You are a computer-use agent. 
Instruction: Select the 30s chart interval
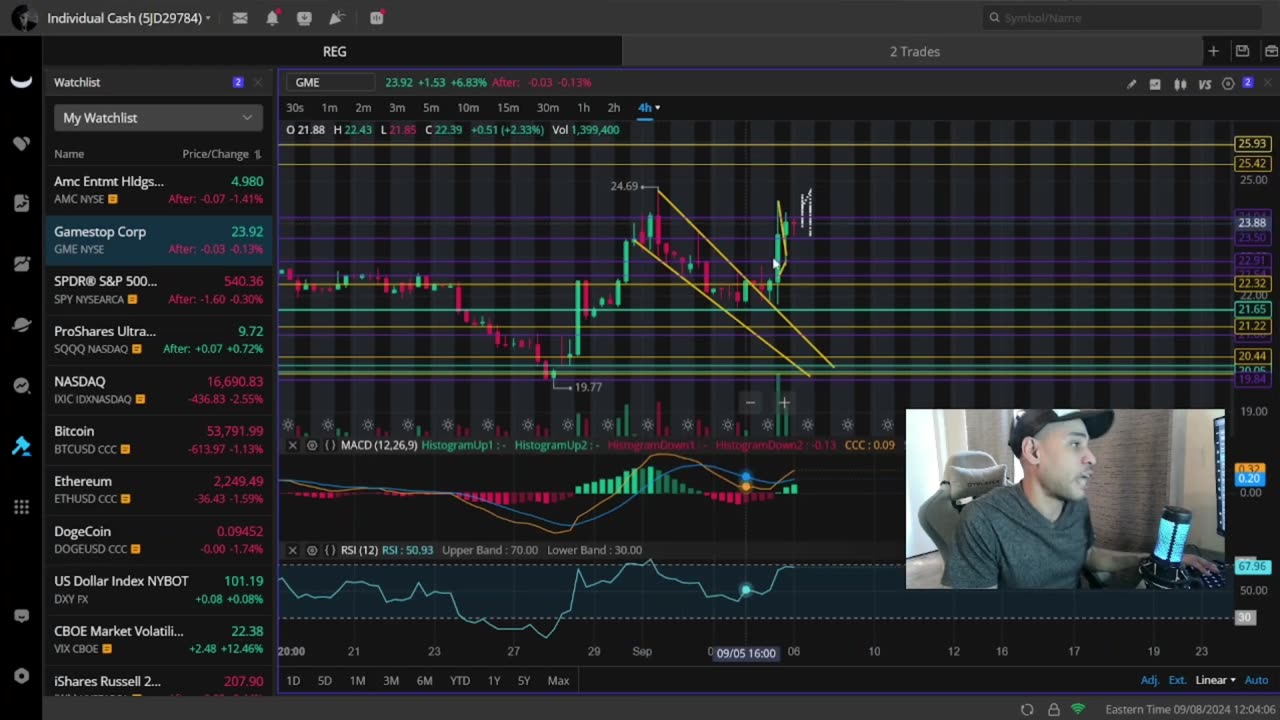tap(295, 108)
